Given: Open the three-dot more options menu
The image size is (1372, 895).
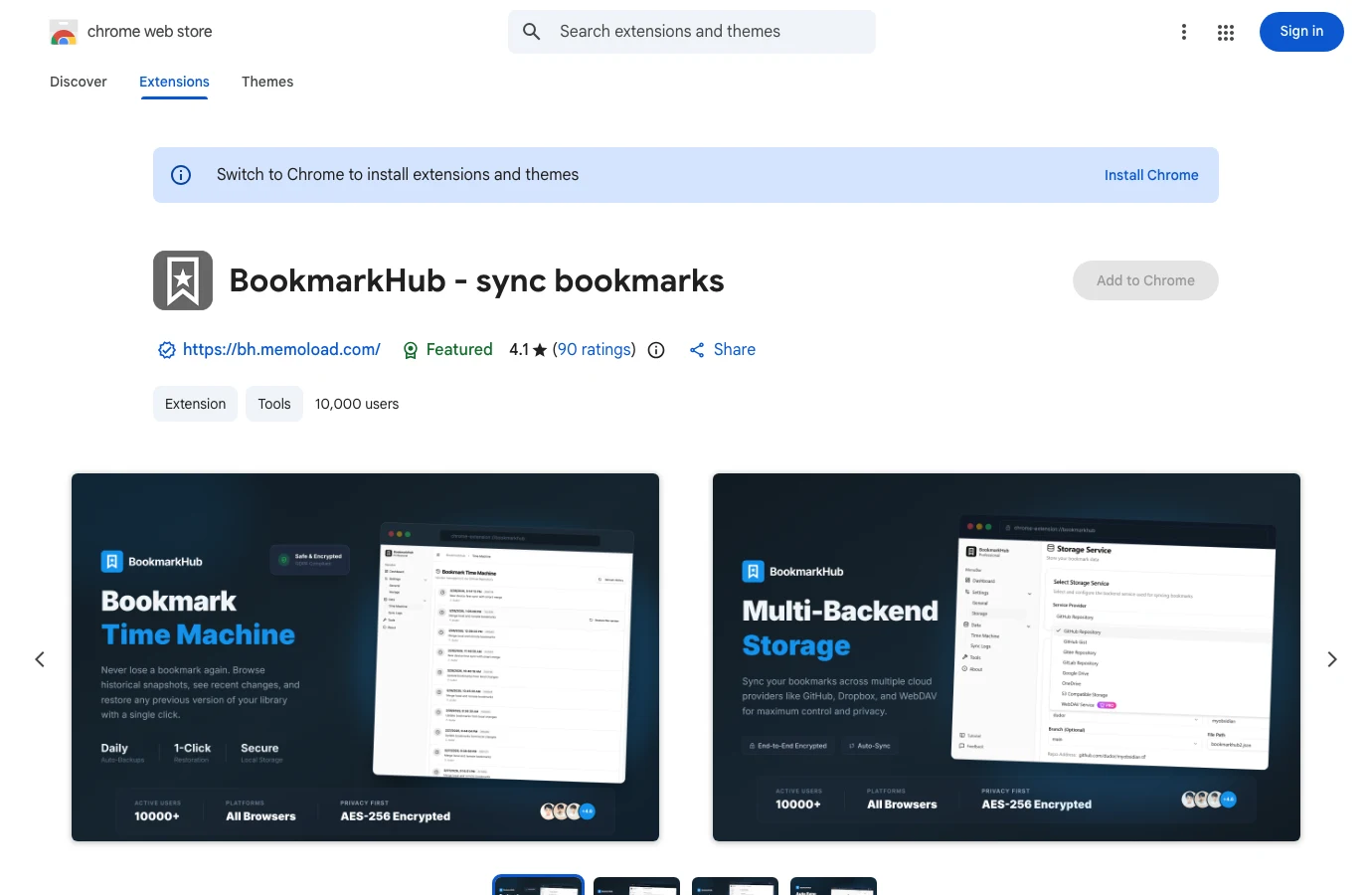Looking at the screenshot, I should point(1184,32).
